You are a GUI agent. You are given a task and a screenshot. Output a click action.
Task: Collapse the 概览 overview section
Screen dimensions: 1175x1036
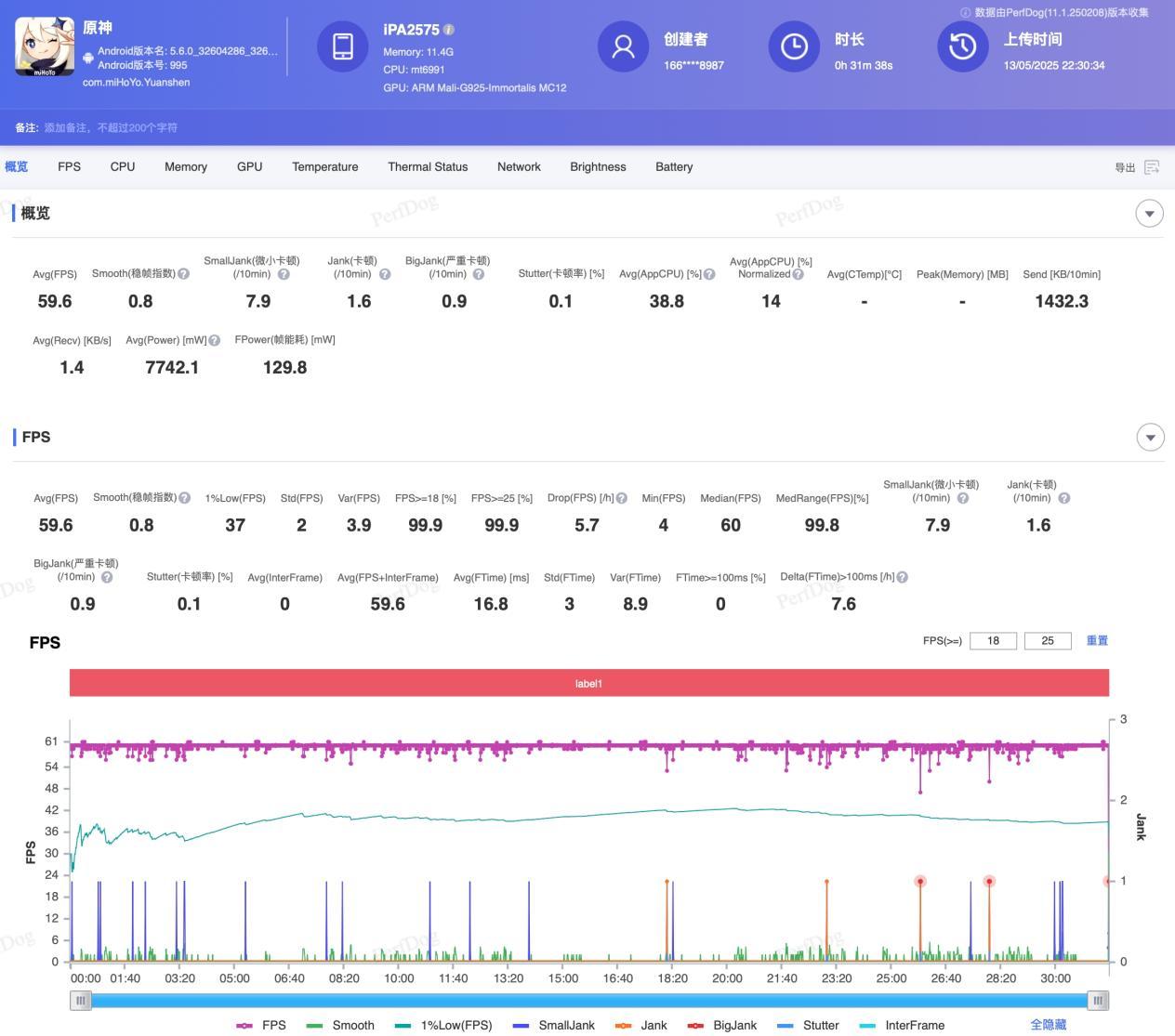click(1149, 214)
